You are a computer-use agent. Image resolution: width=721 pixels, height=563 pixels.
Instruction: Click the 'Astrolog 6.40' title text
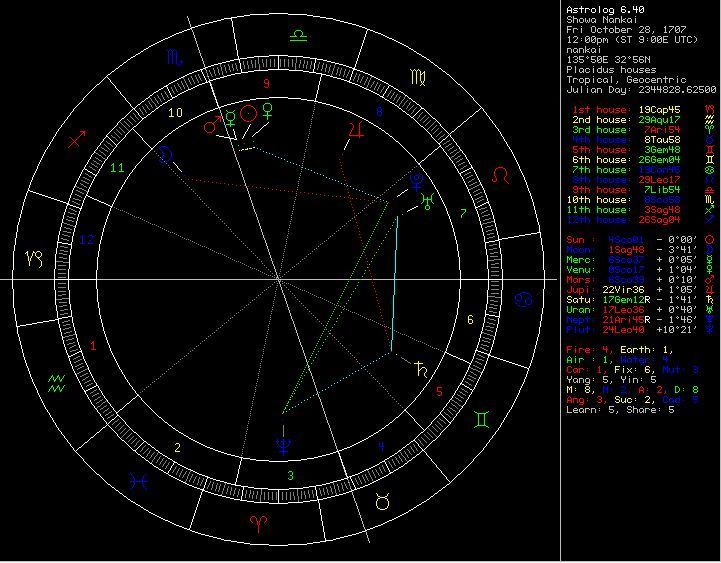click(x=605, y=10)
